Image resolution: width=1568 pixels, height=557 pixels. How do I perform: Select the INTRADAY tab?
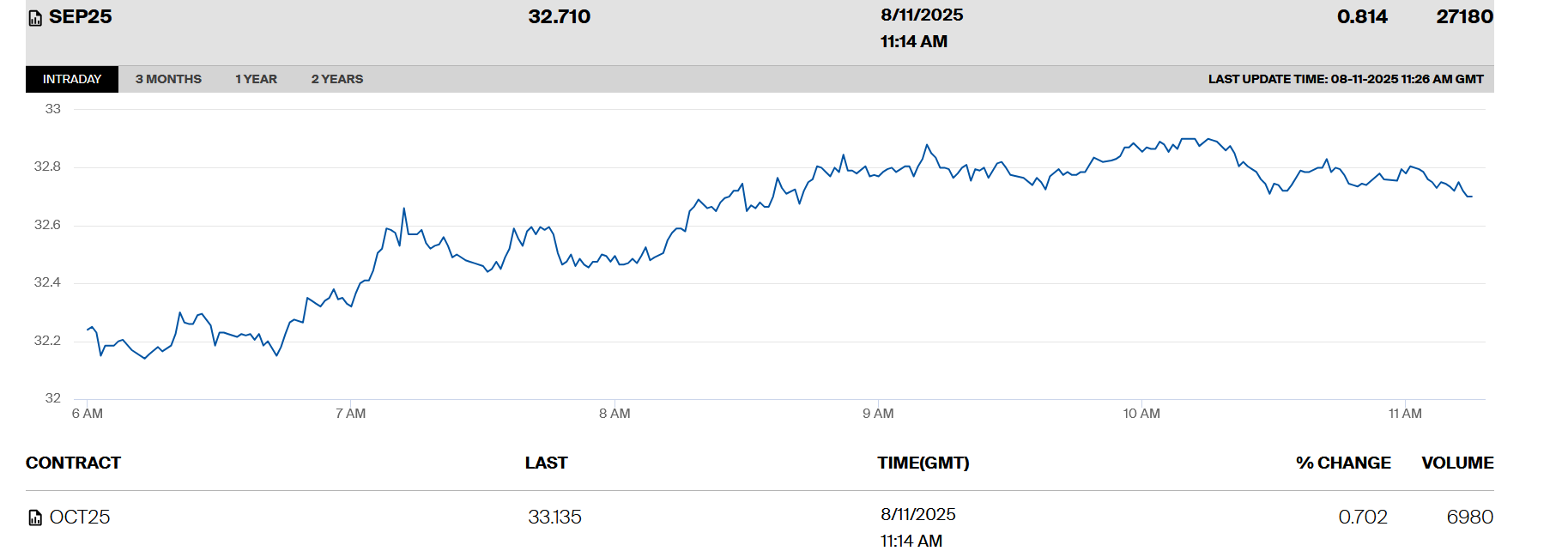72,79
